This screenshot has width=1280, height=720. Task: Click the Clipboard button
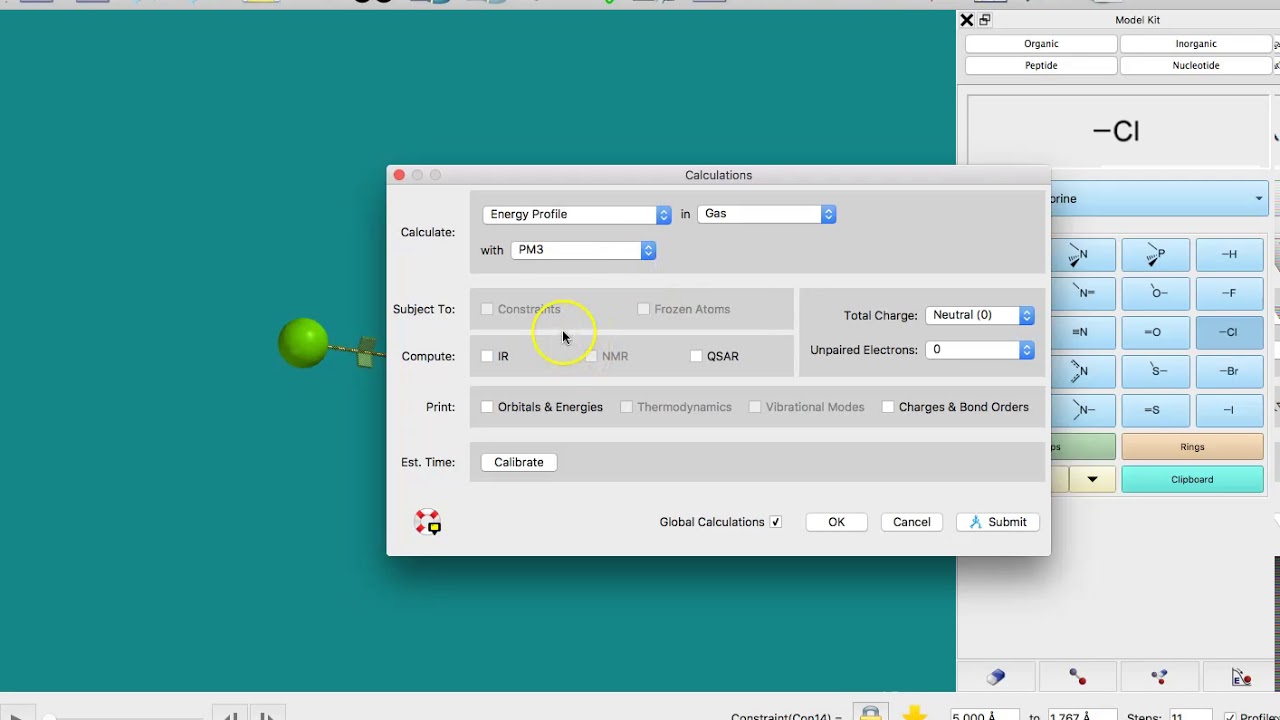tap(1192, 479)
